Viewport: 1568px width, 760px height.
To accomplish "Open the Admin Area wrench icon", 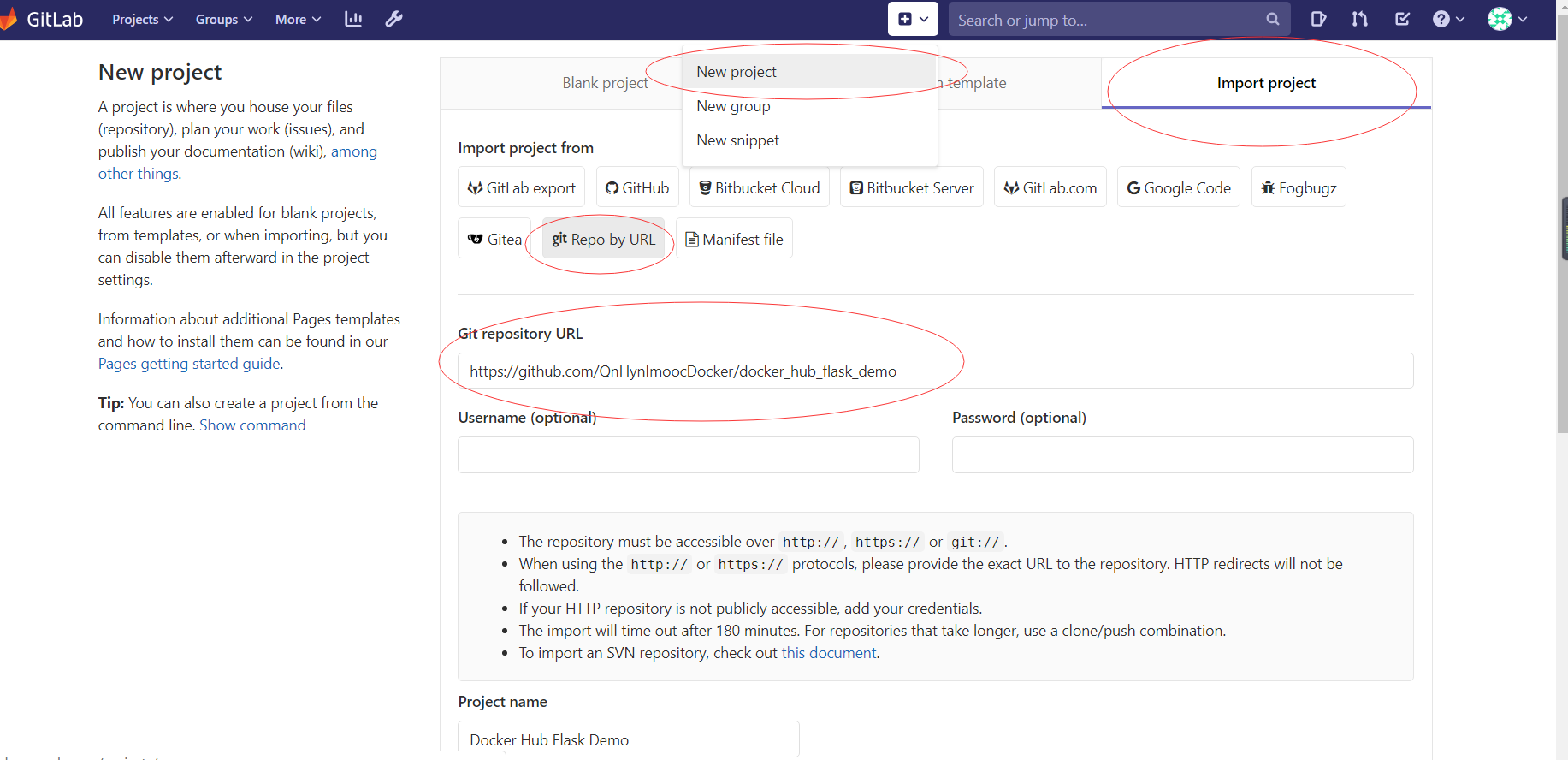I will 393,19.
